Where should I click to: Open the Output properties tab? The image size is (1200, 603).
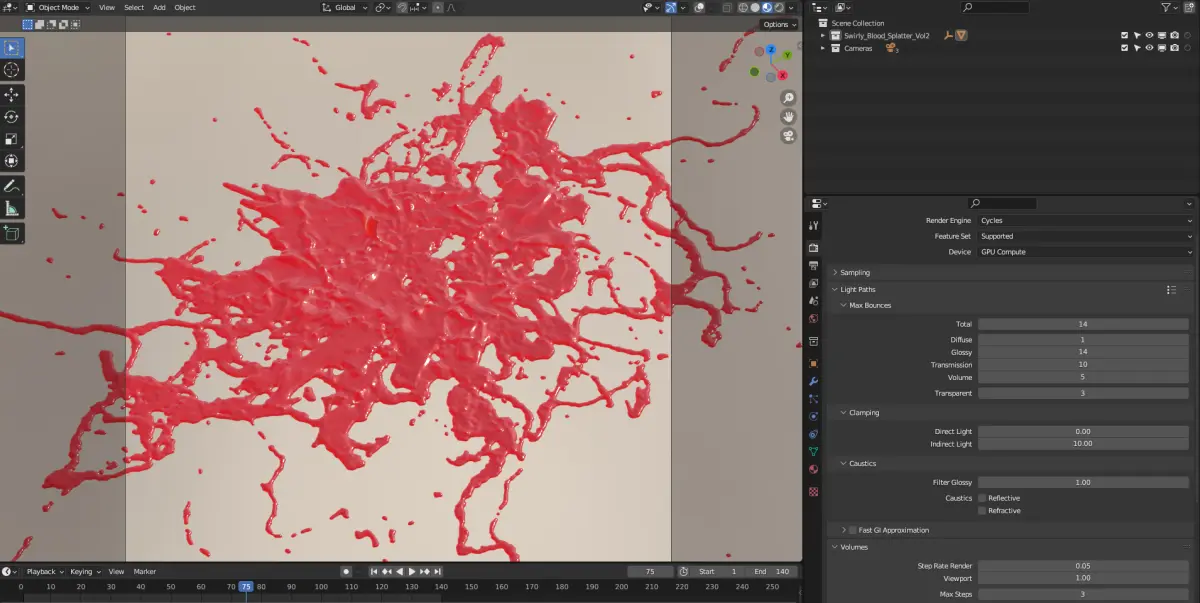pyautogui.click(x=813, y=265)
